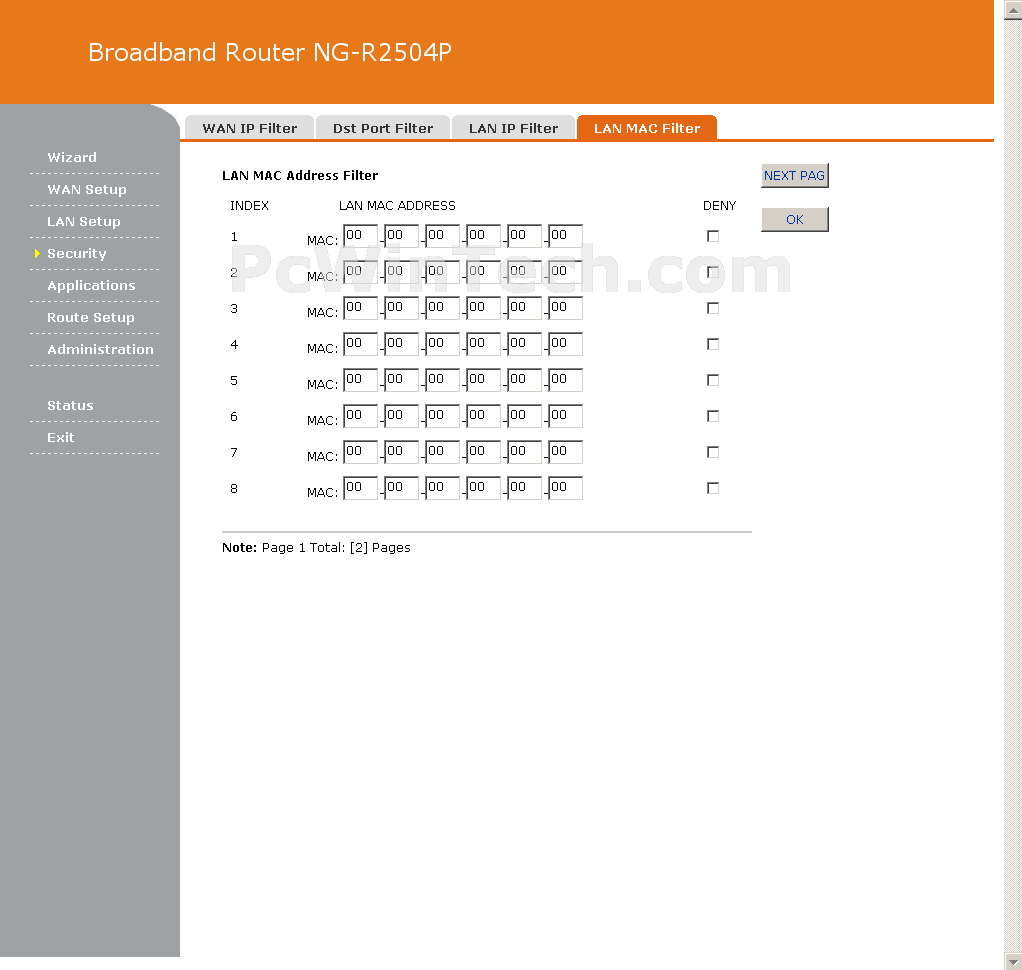This screenshot has height=970, width=1022.
Task: Enable DENY checkbox for index 1
Action: [713, 236]
